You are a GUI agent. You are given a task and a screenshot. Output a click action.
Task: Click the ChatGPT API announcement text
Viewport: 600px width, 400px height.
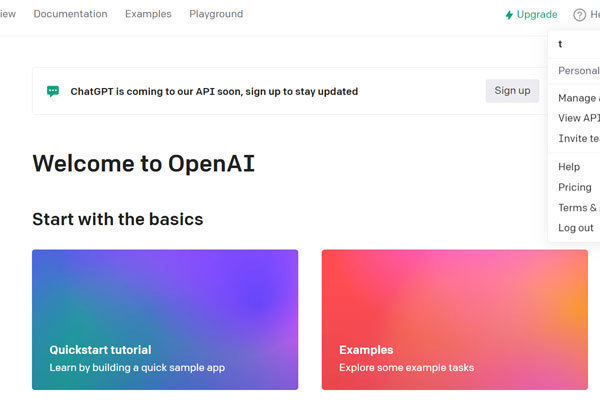214,91
